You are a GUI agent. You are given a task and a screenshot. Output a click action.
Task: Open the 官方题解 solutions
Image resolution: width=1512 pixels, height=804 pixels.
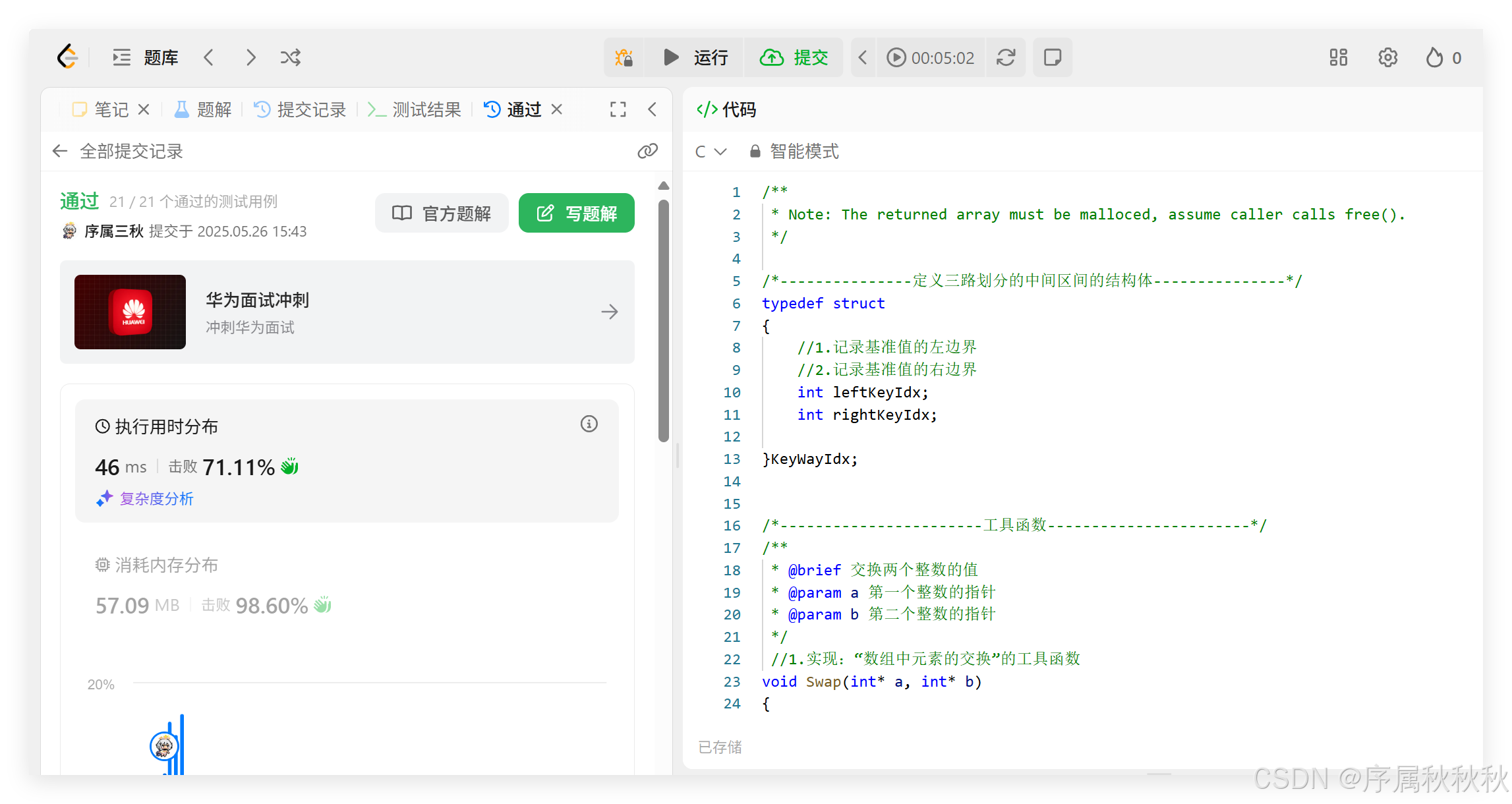pos(442,213)
